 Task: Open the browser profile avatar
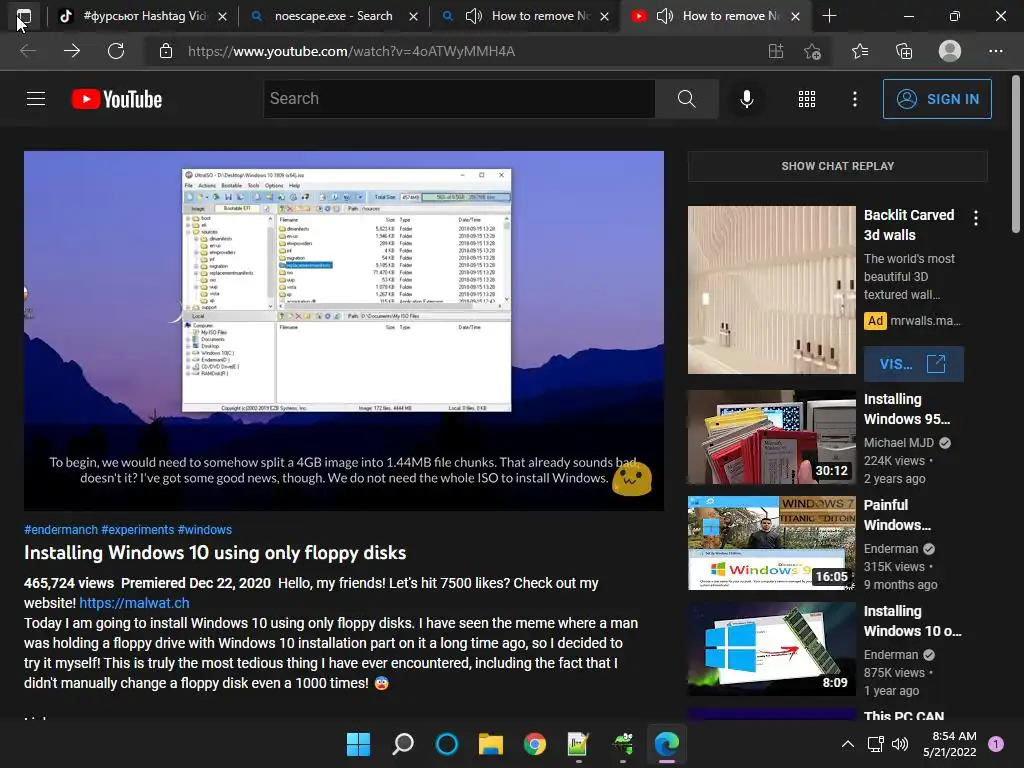tap(950, 51)
